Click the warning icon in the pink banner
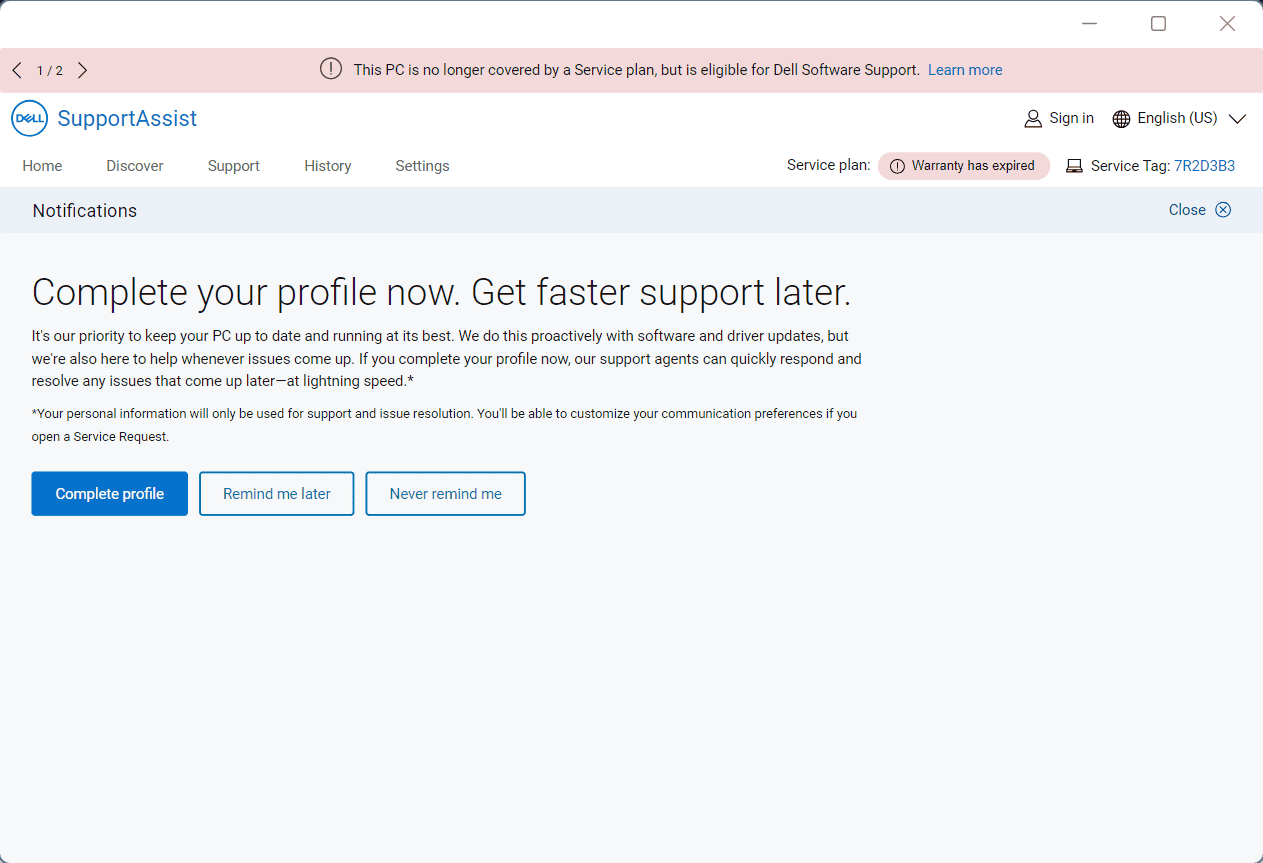 331,69
